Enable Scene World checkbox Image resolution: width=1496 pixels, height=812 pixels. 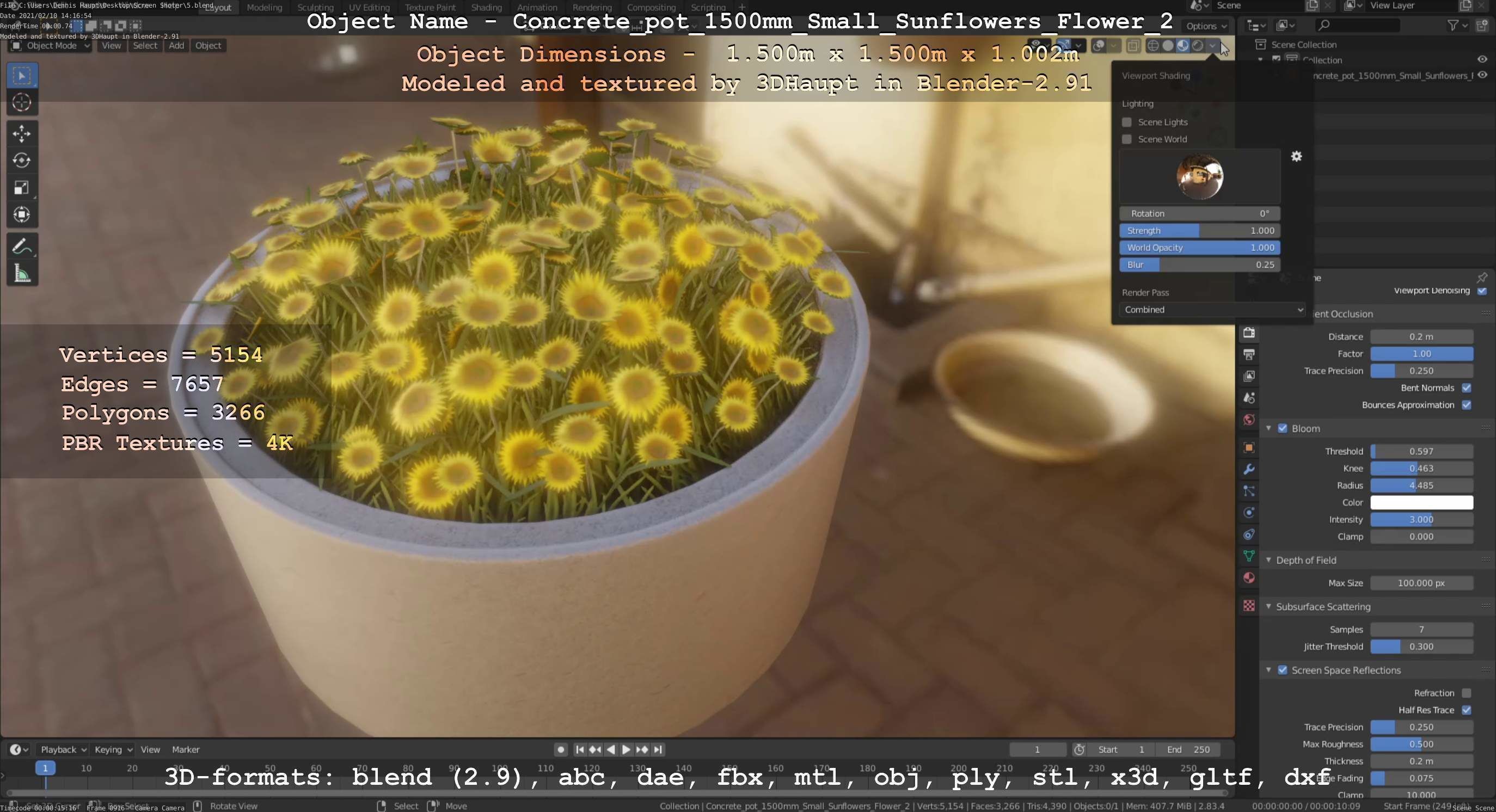pos(1127,139)
